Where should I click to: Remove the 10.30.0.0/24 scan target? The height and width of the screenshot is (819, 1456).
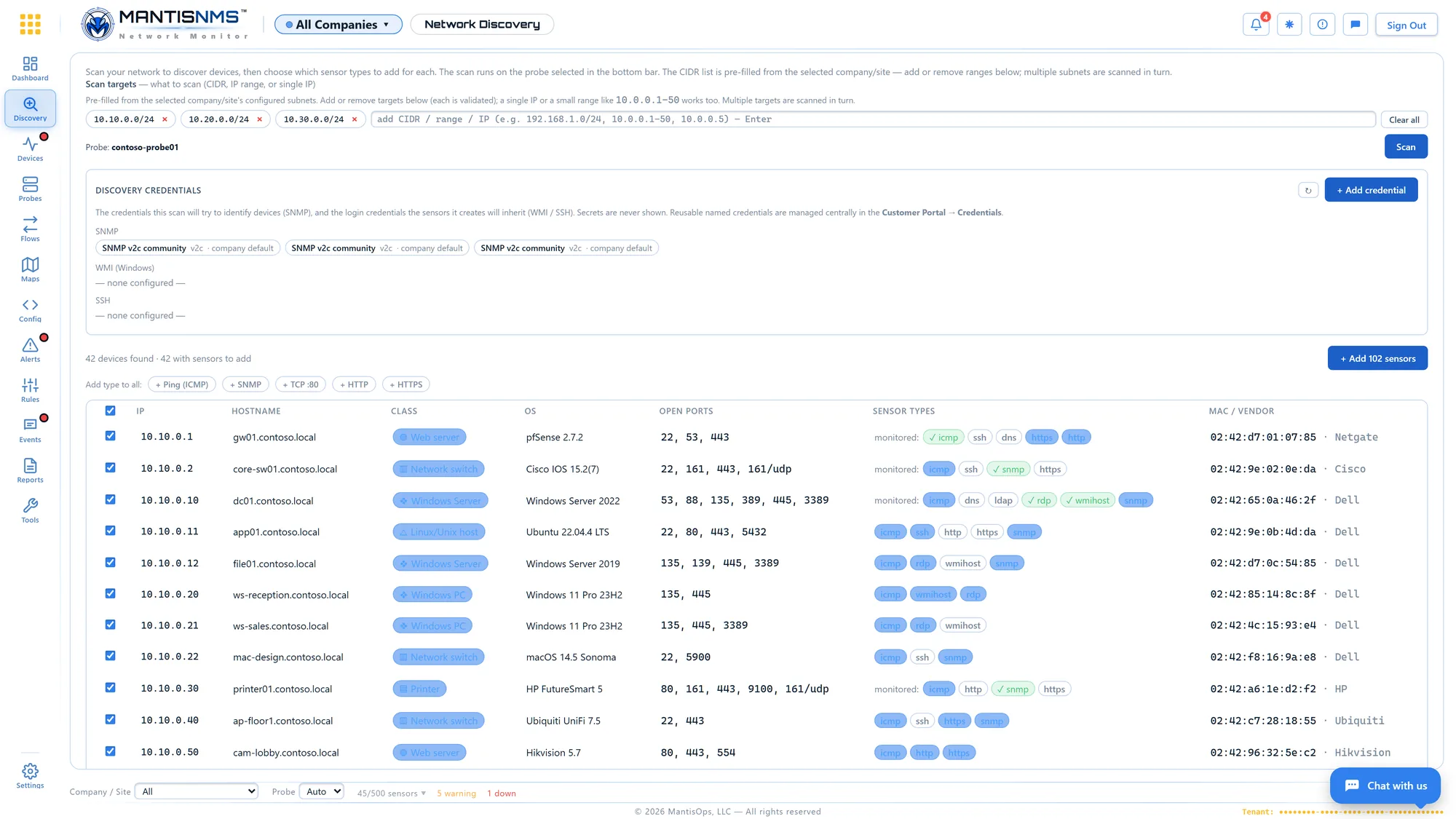pos(355,119)
